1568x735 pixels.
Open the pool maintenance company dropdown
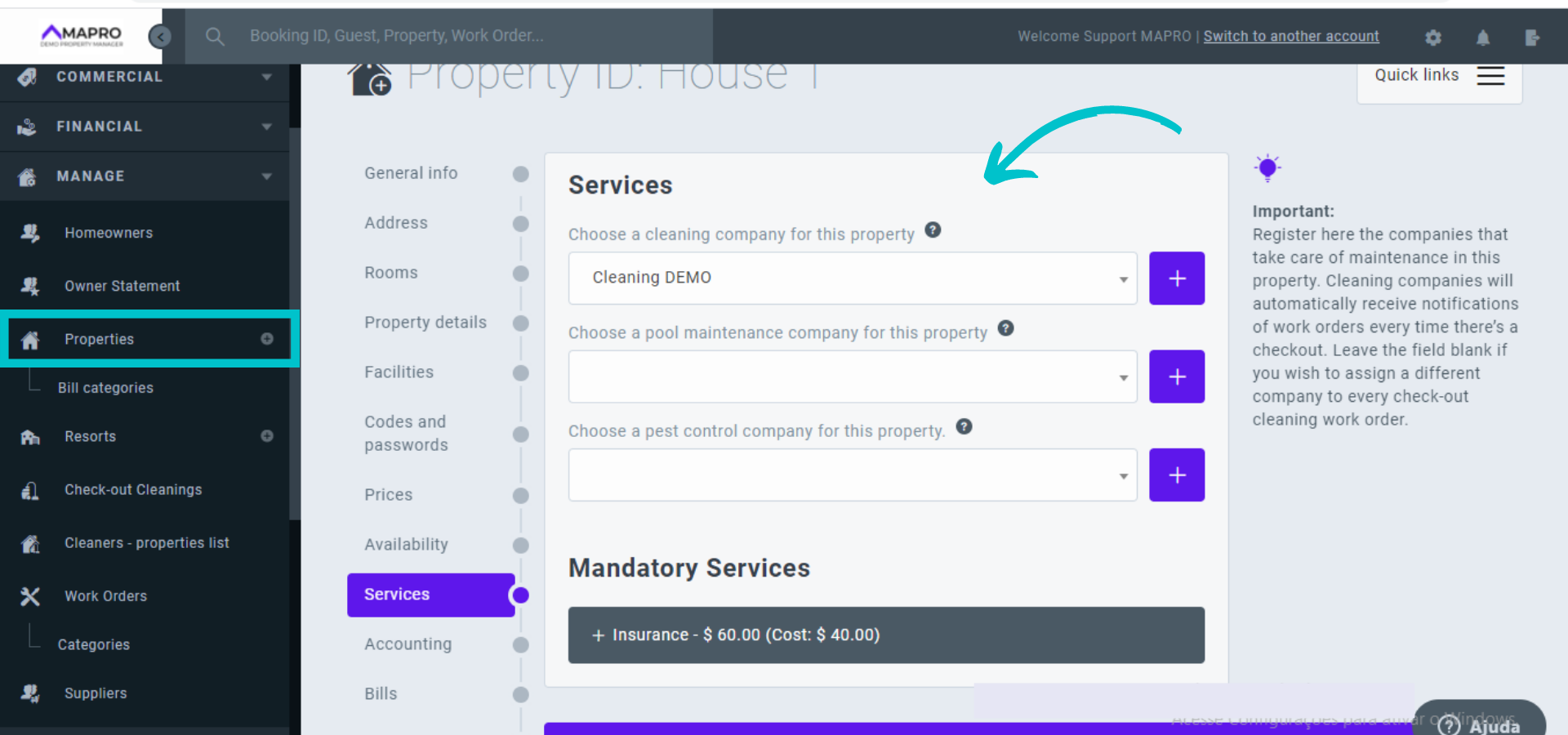coord(852,376)
